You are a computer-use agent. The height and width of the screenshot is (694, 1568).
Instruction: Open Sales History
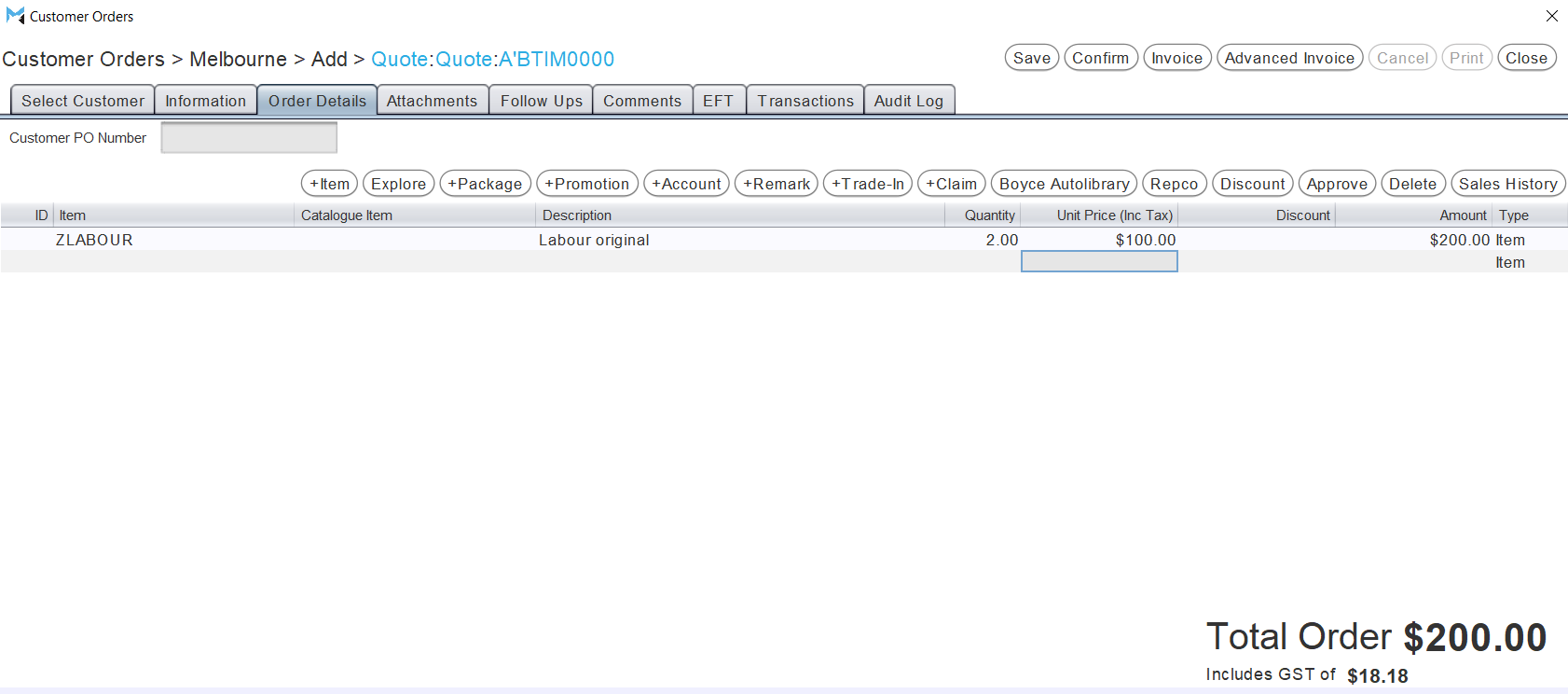1508,184
